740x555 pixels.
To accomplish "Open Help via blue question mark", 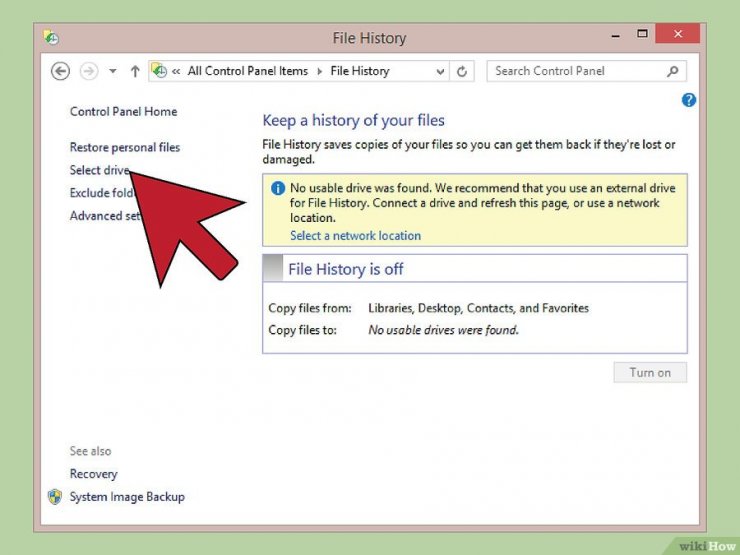I will click(x=689, y=100).
